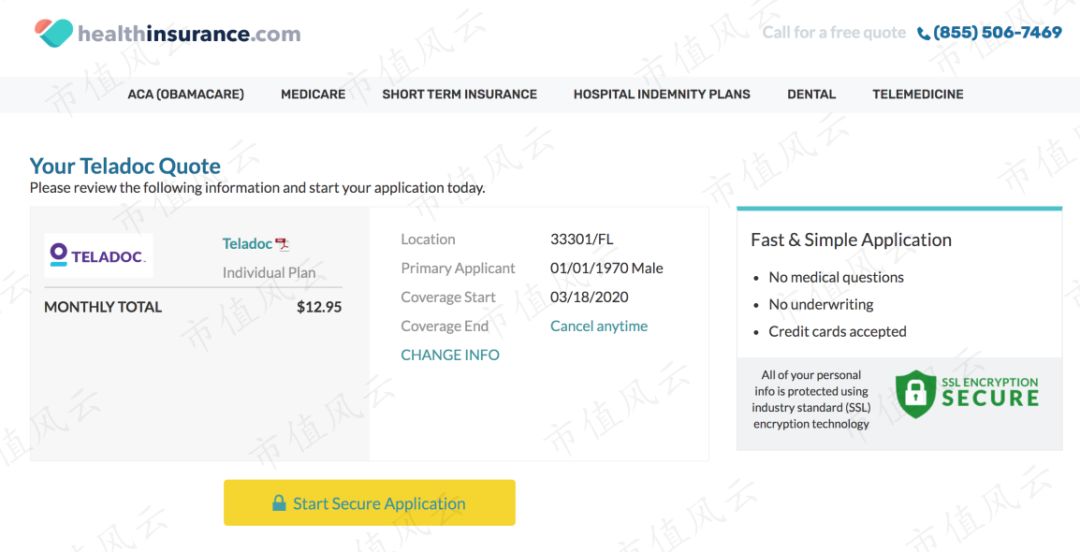The height and width of the screenshot is (552, 1080).
Task: Click the healthinsurance.com logo icon
Action: pos(54,32)
